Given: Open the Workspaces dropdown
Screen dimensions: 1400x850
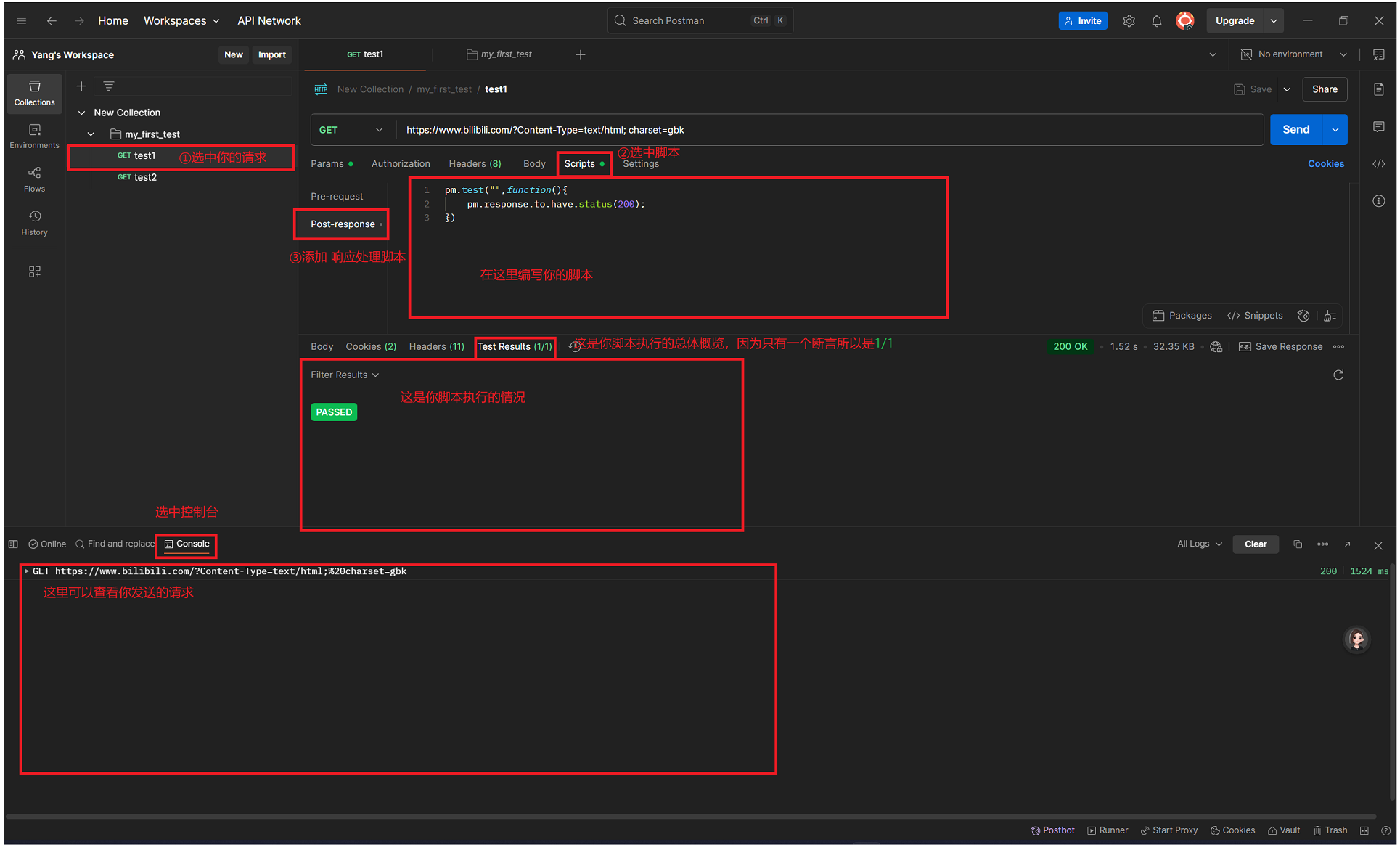Looking at the screenshot, I should (181, 20).
